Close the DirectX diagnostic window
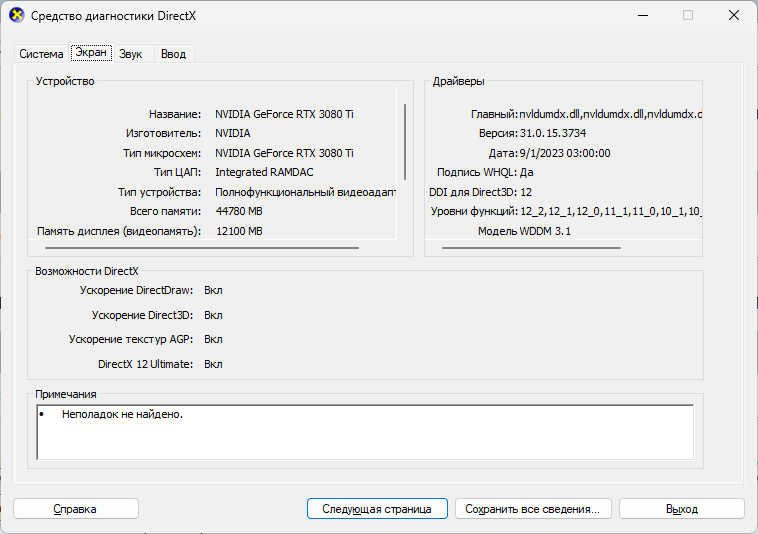The height and width of the screenshot is (534, 758). (734, 15)
